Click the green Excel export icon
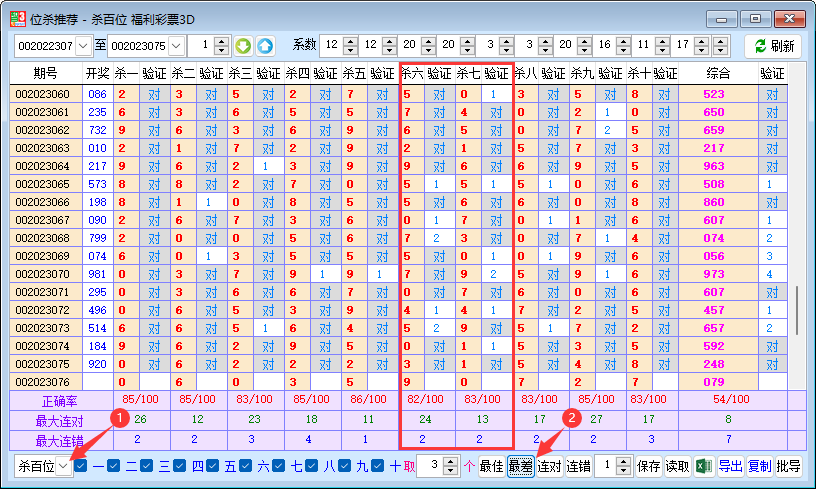The height and width of the screenshot is (489, 816). [704, 466]
